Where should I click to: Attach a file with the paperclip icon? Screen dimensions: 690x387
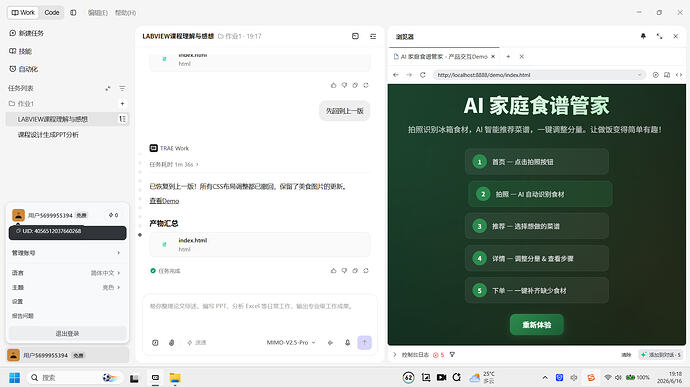(x=172, y=343)
